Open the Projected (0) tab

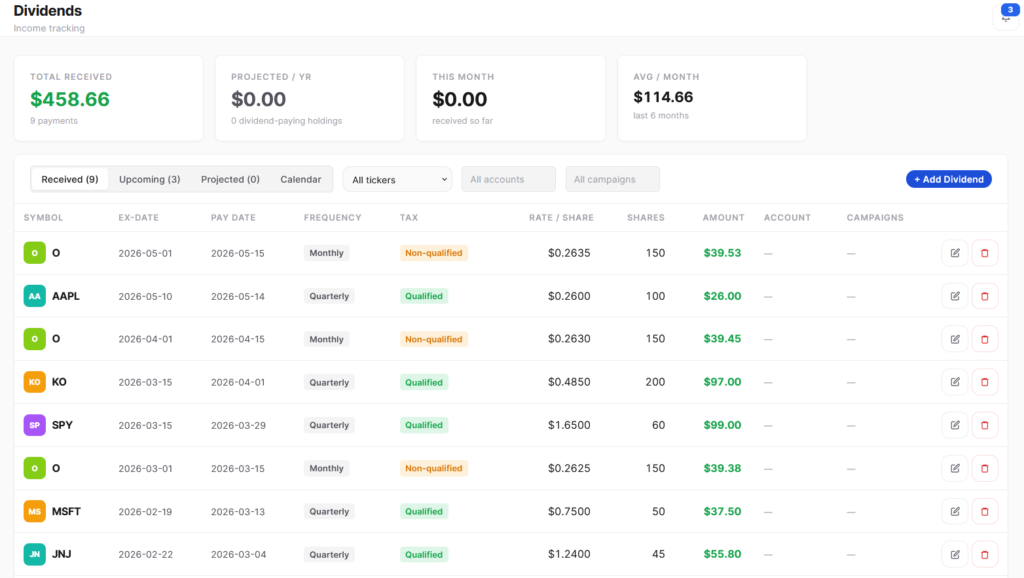point(230,179)
